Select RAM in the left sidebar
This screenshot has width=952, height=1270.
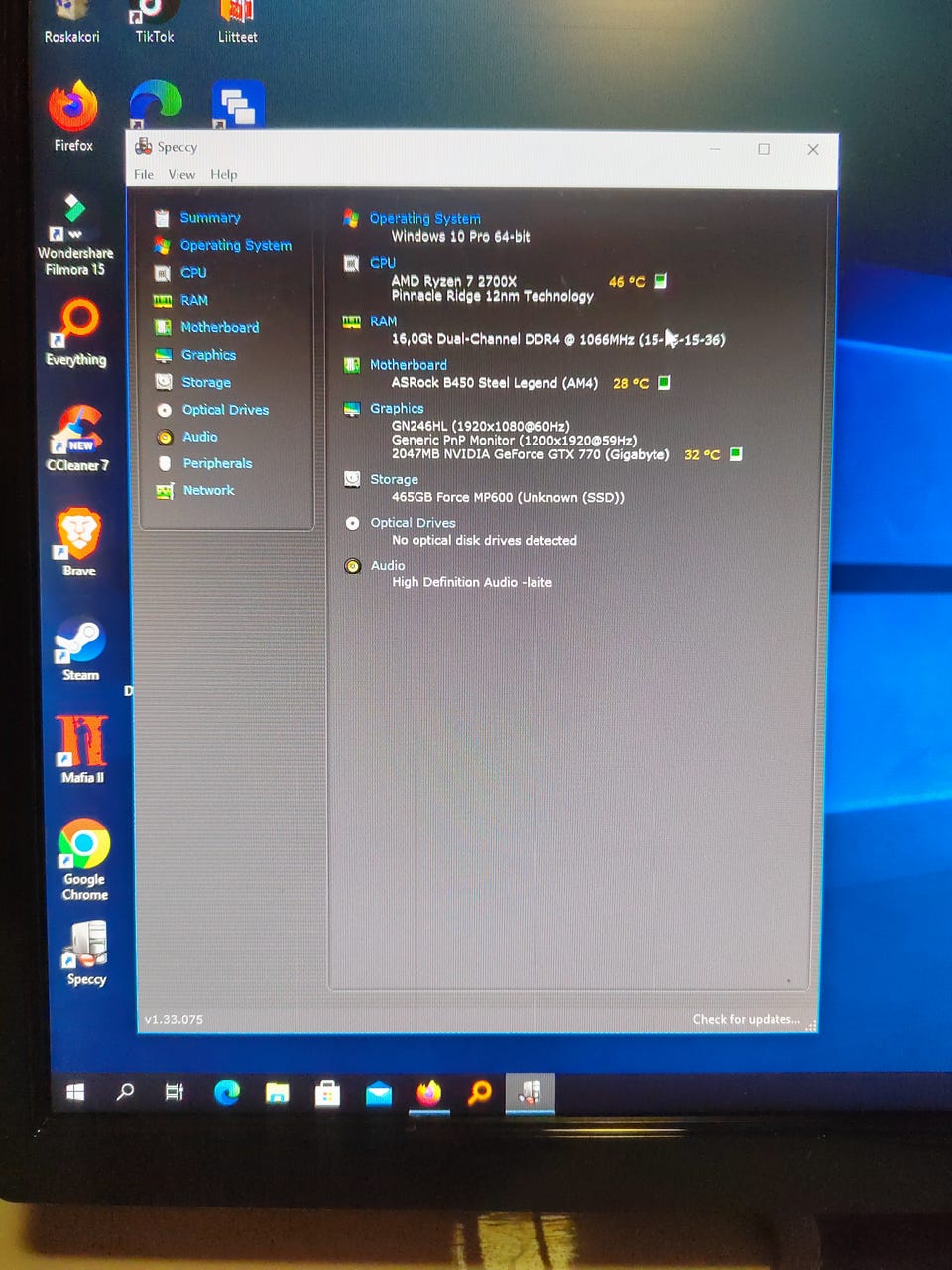click(x=194, y=300)
